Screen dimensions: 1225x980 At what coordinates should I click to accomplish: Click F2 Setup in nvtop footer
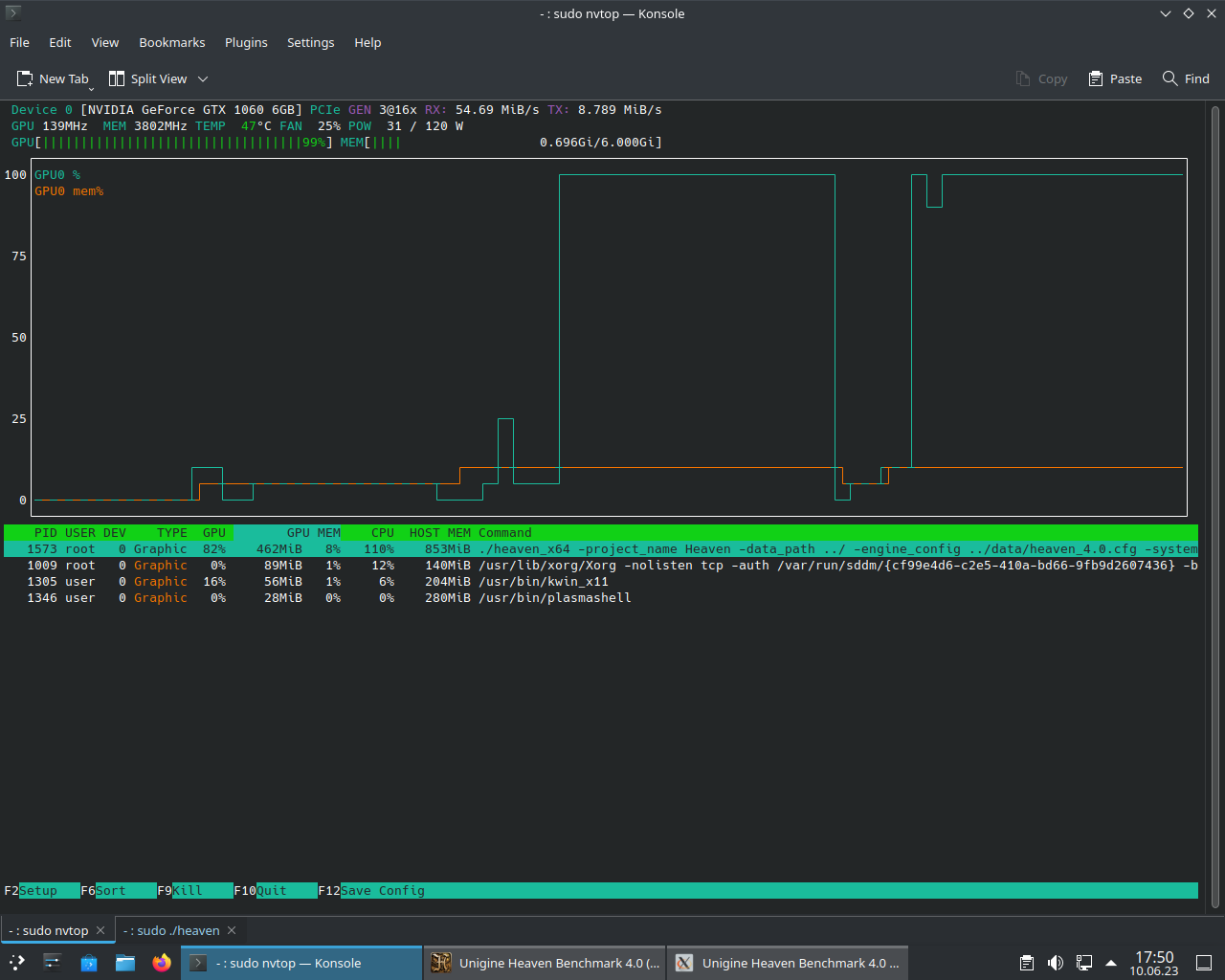tap(38, 890)
